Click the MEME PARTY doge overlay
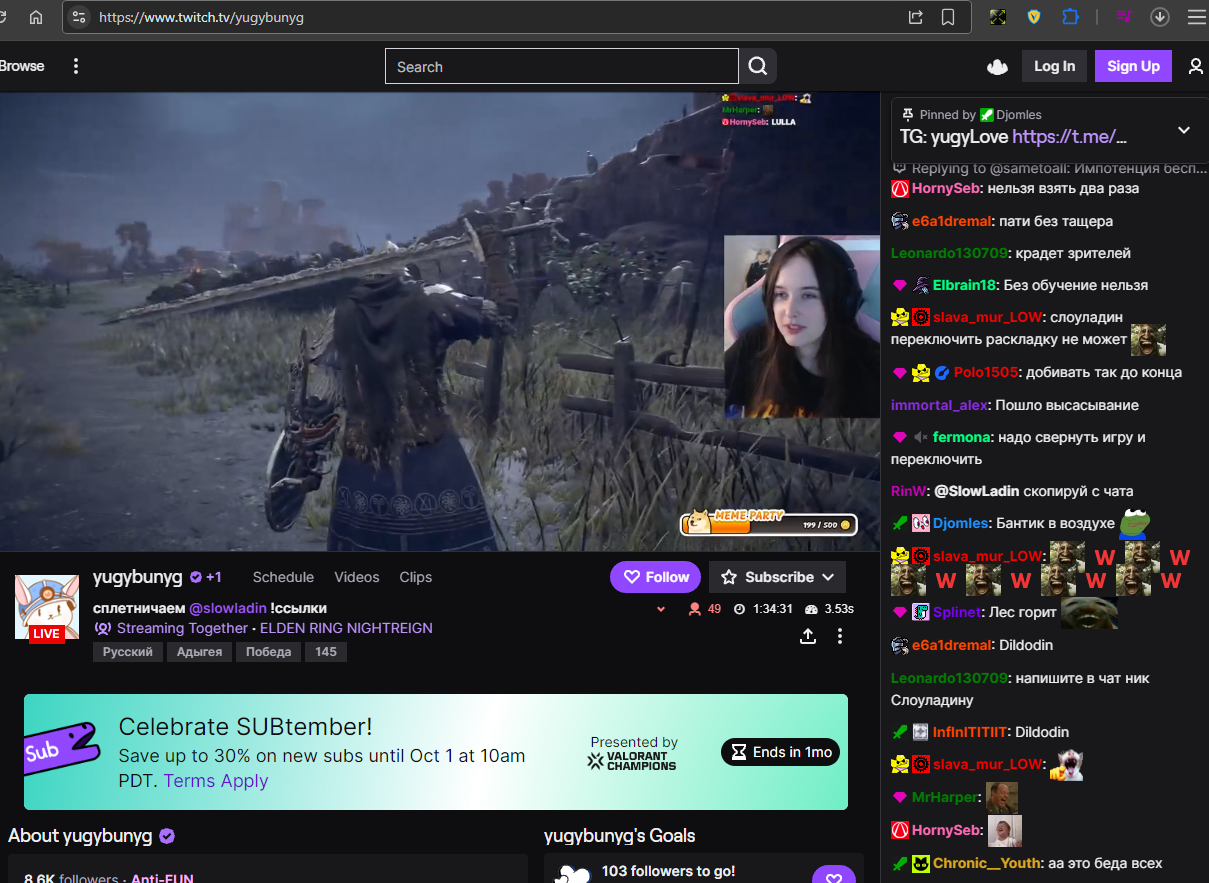 (x=768, y=522)
